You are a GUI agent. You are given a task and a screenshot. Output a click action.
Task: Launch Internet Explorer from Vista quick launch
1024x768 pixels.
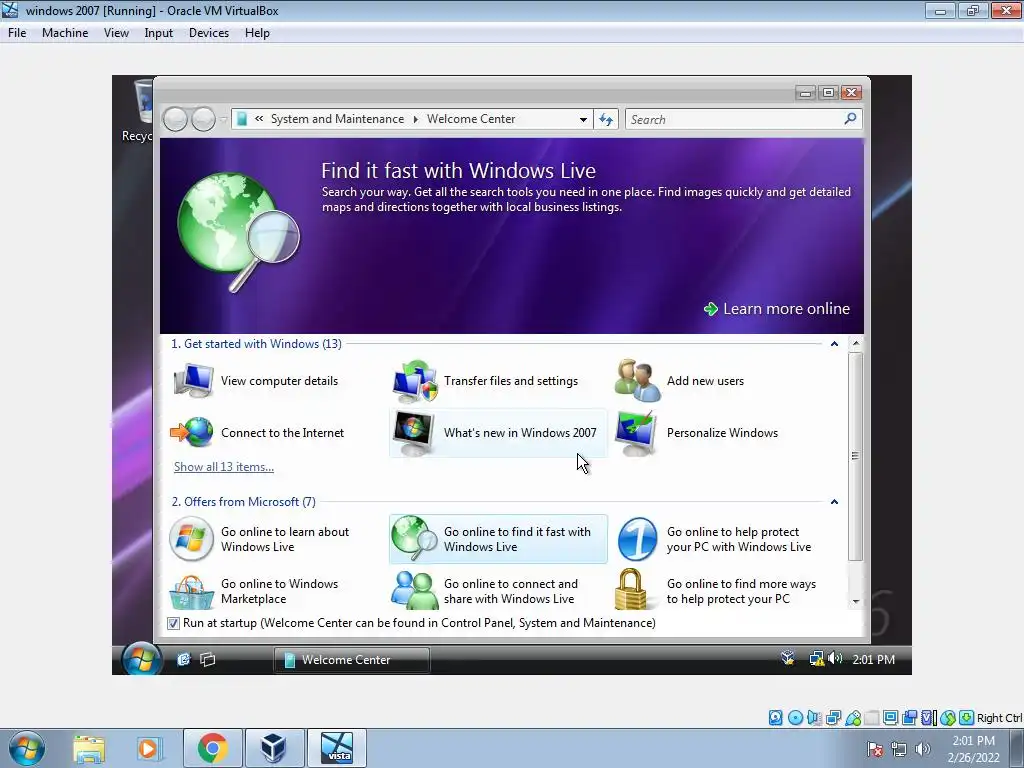pos(184,660)
